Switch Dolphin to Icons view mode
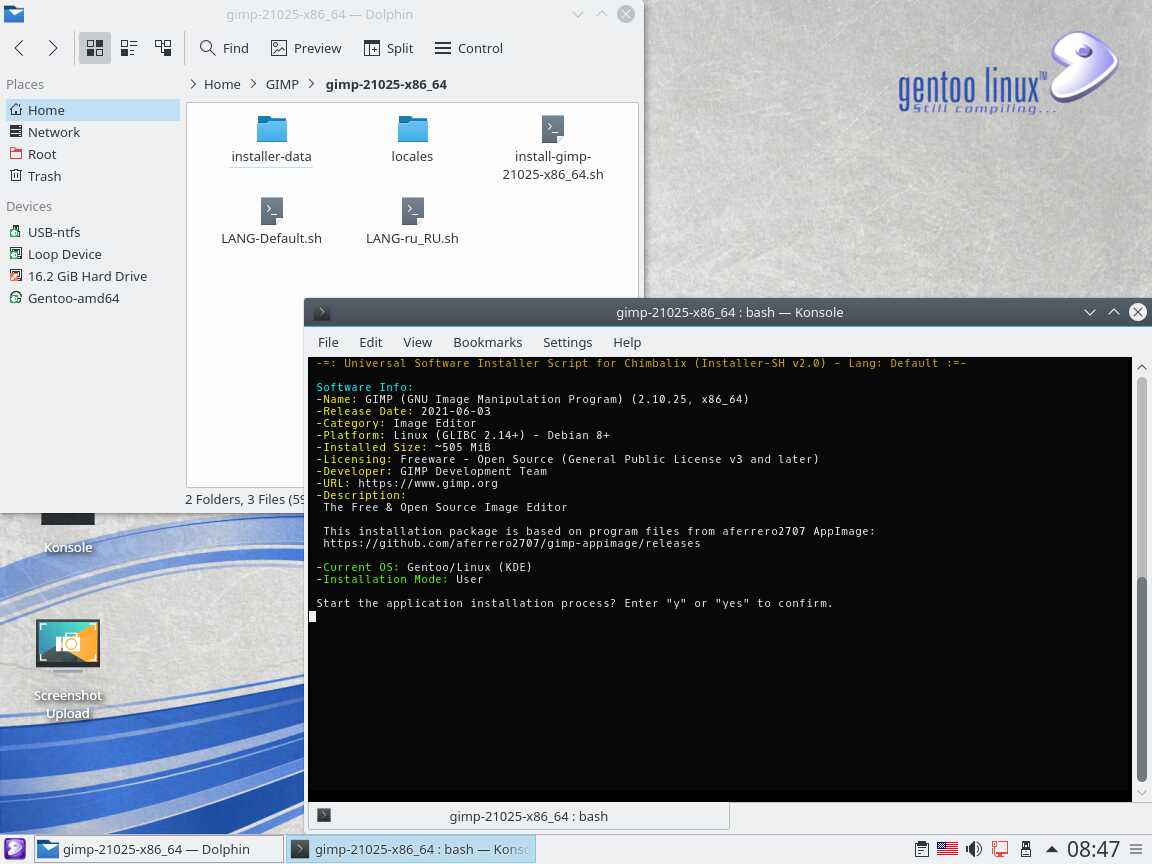The image size is (1152, 864). click(x=95, y=48)
